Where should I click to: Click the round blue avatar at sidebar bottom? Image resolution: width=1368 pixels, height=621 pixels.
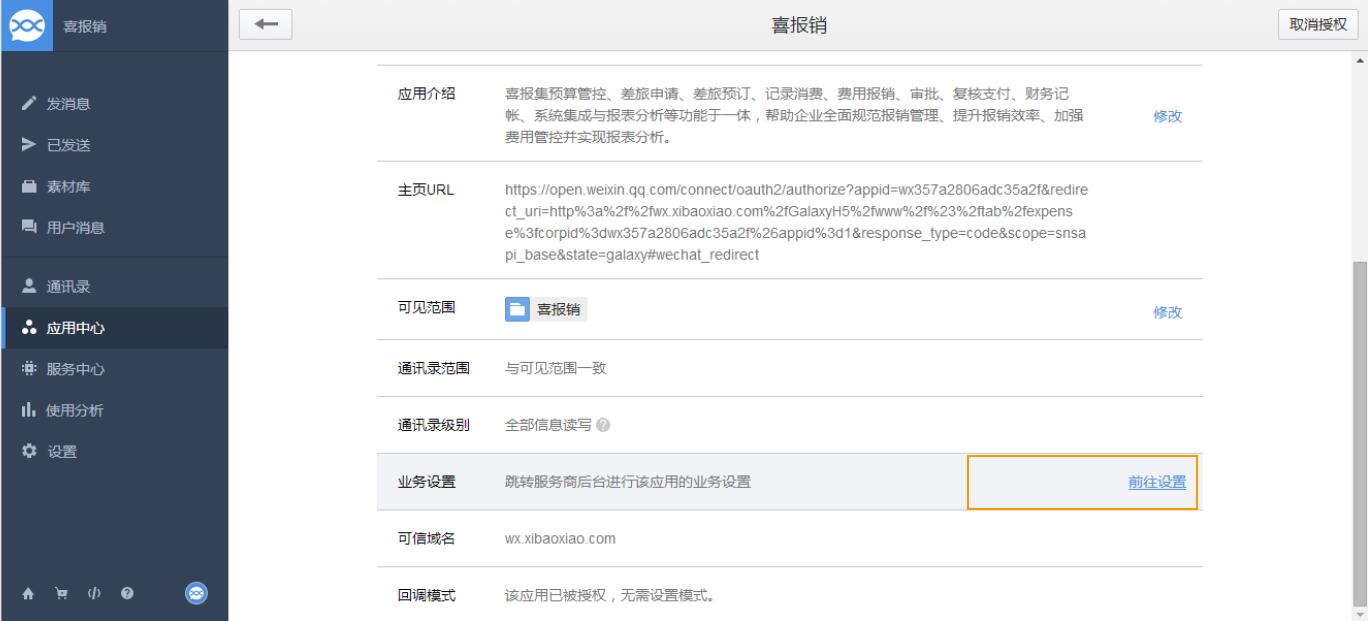(197, 593)
